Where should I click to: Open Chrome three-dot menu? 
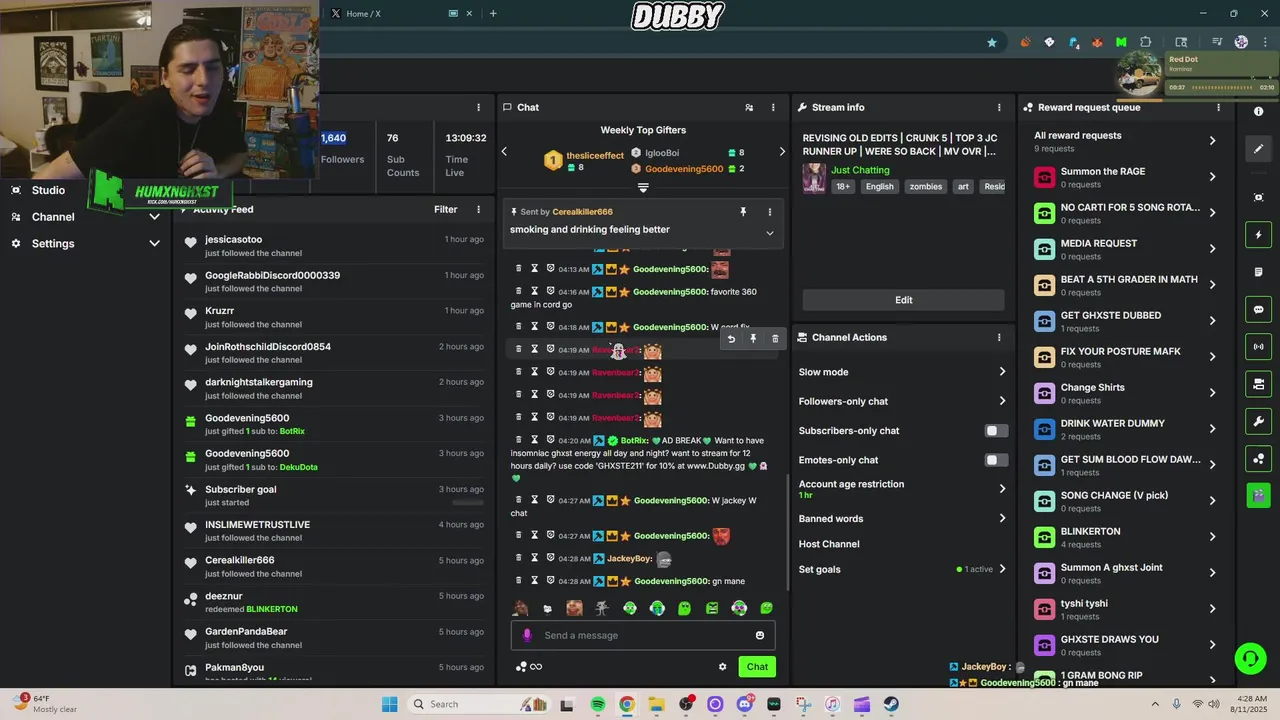(1265, 42)
